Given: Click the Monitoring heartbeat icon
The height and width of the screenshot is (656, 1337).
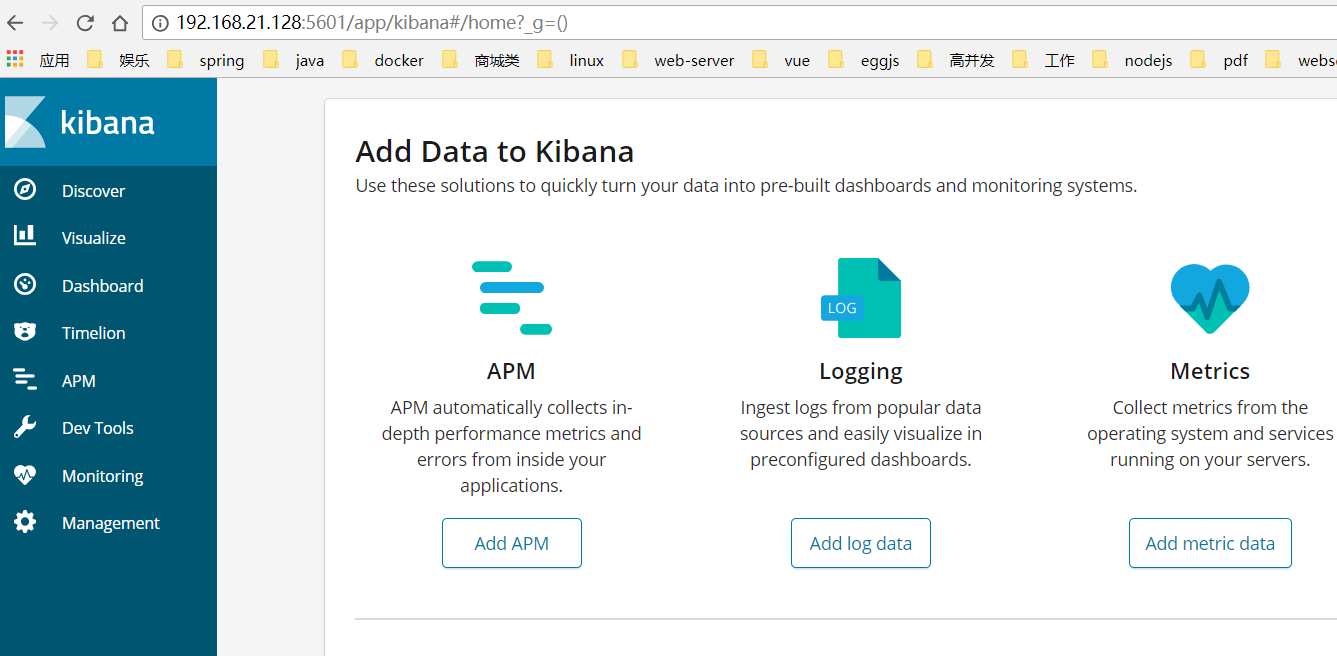Looking at the screenshot, I should [x=25, y=475].
